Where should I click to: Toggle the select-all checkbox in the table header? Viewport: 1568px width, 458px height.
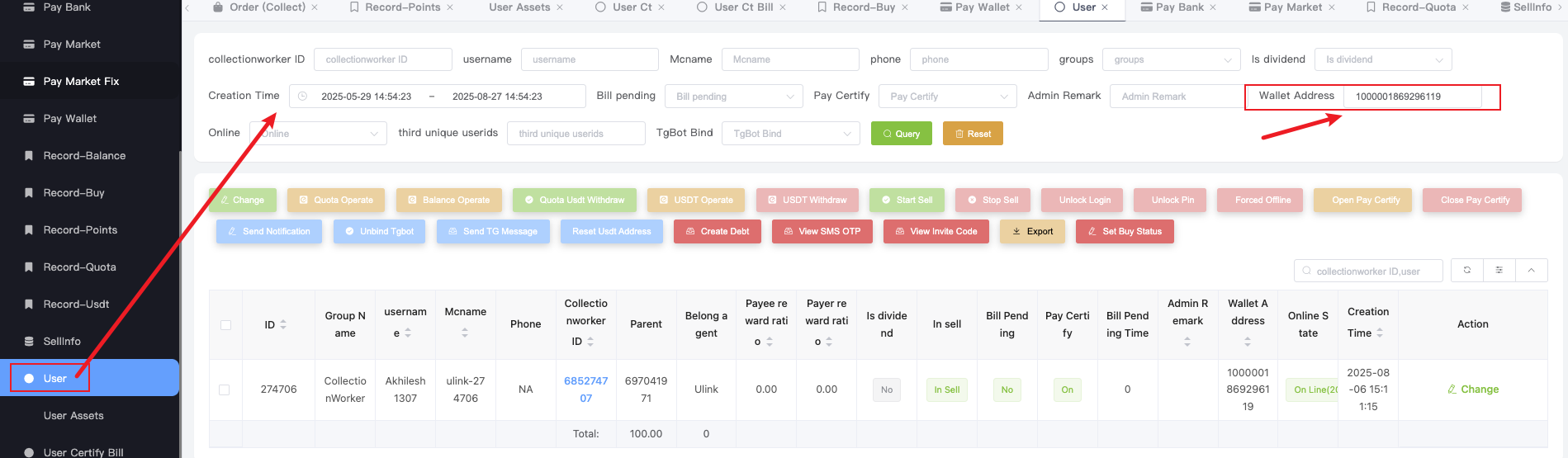[225, 325]
